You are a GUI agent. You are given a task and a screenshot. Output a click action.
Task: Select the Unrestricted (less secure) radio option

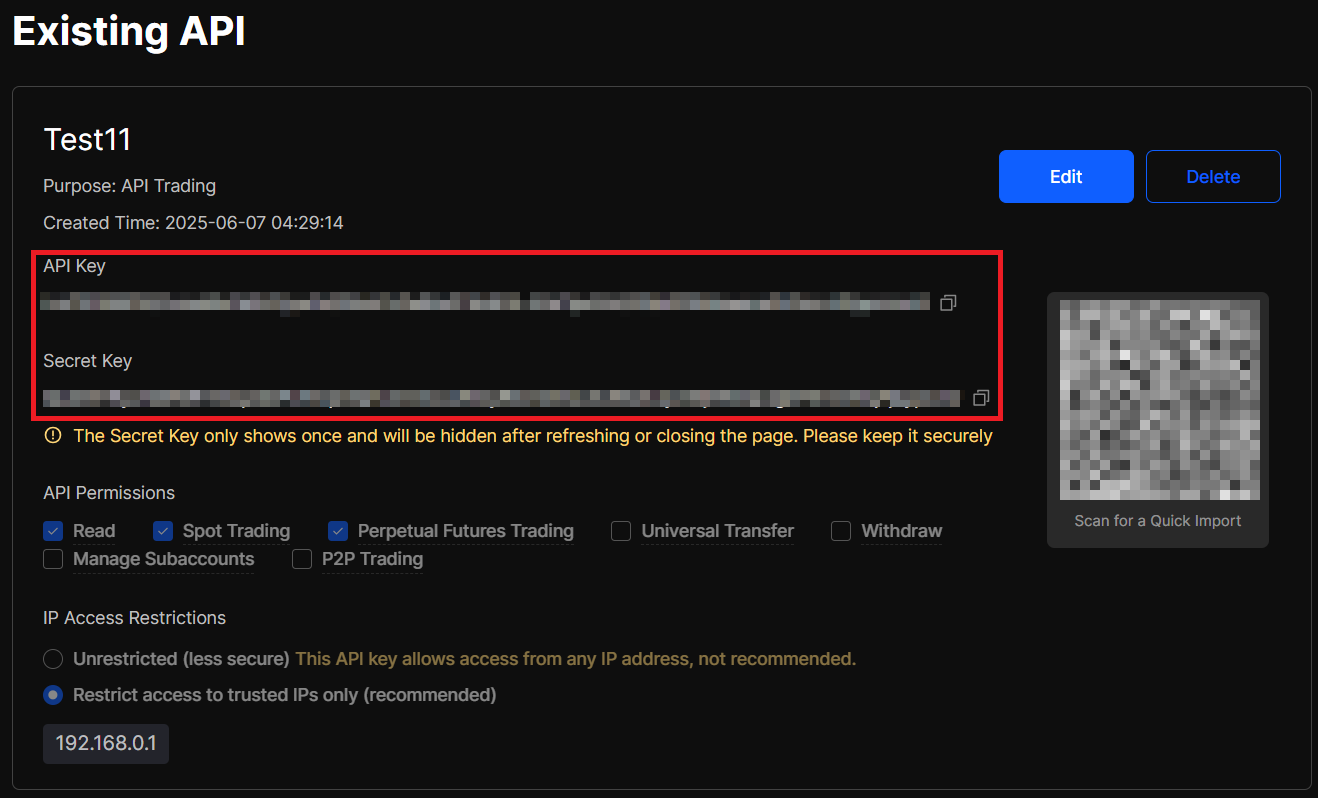tap(54, 659)
